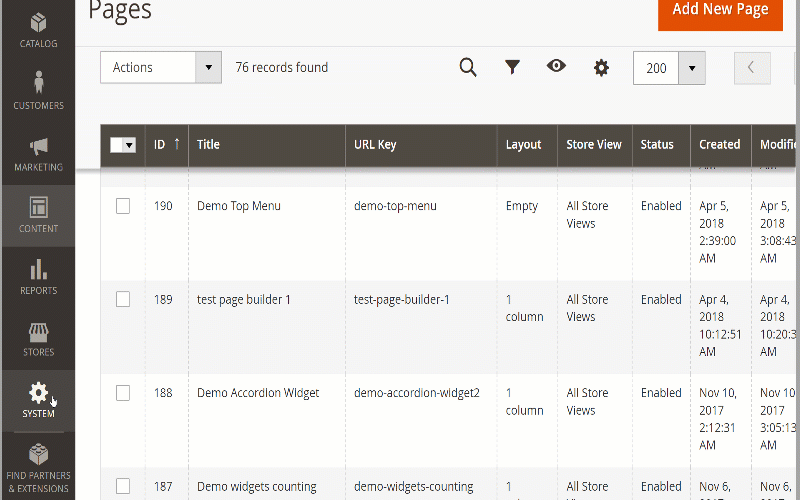This screenshot has width=800, height=500.
Task: Open the Stores sidebar menu
Action: coord(38,338)
